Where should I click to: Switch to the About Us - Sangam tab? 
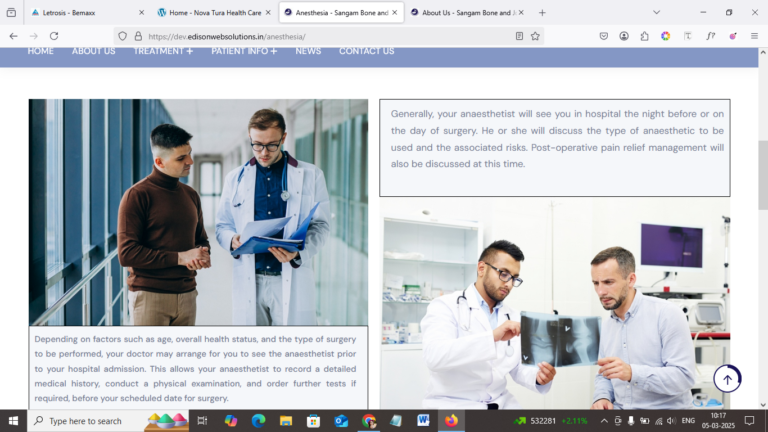click(x=465, y=13)
